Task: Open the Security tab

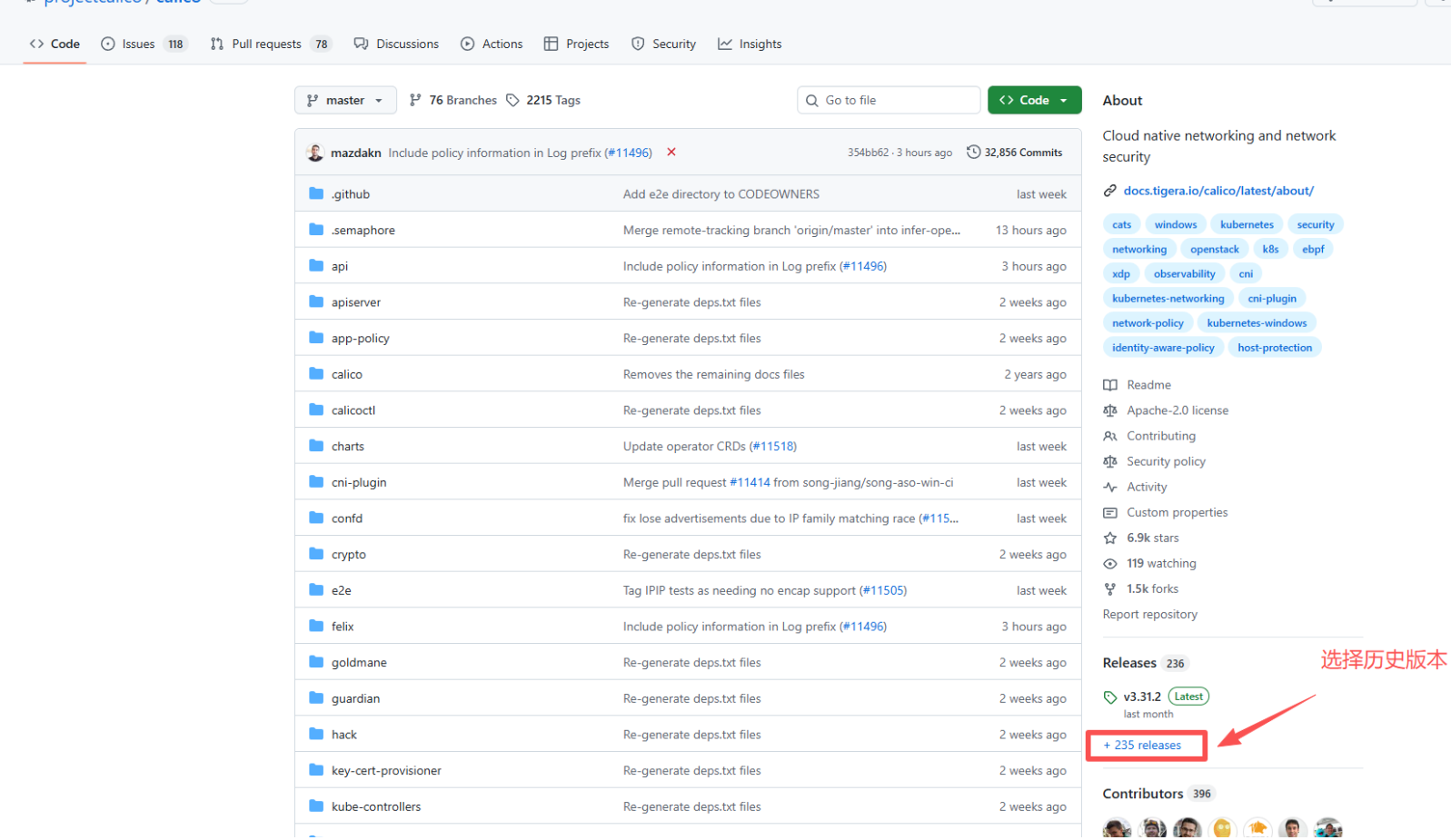Action: point(663,44)
